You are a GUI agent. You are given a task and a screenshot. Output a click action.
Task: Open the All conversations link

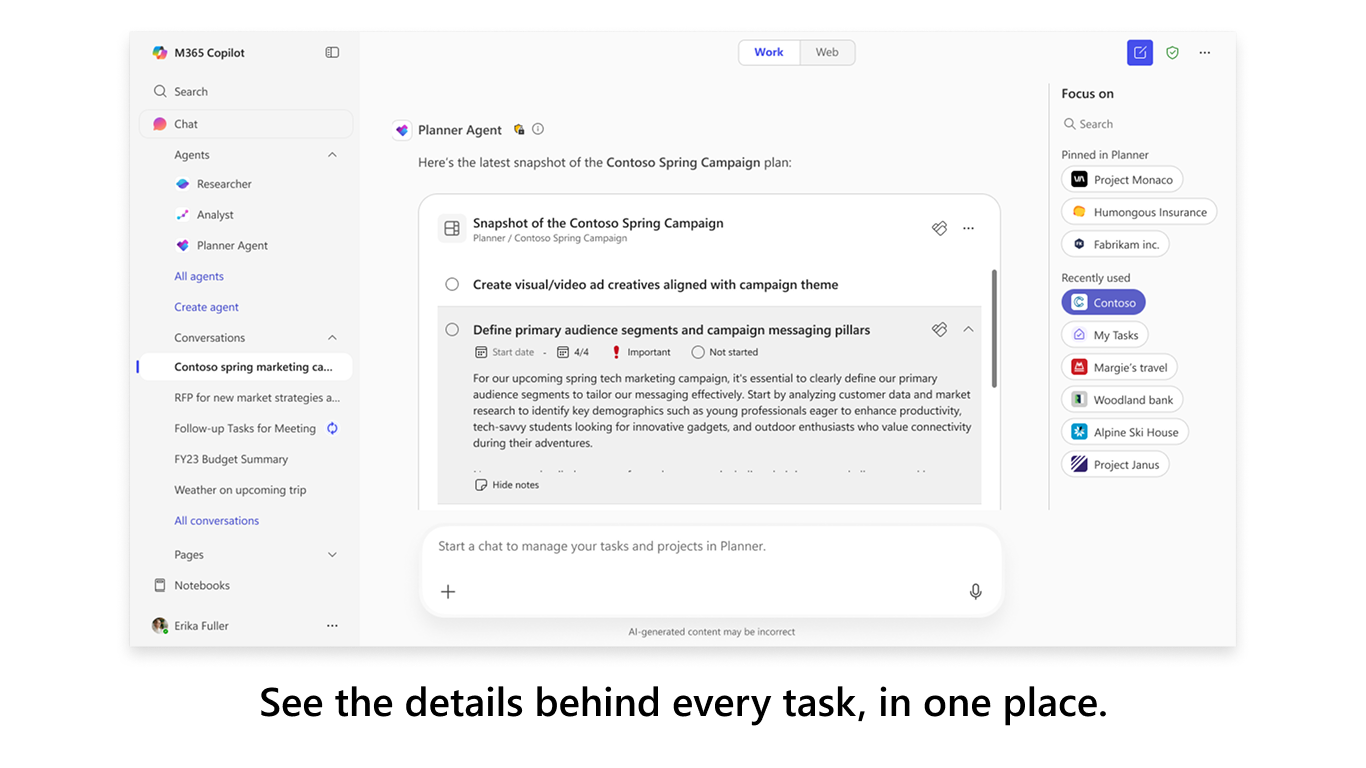(x=216, y=521)
